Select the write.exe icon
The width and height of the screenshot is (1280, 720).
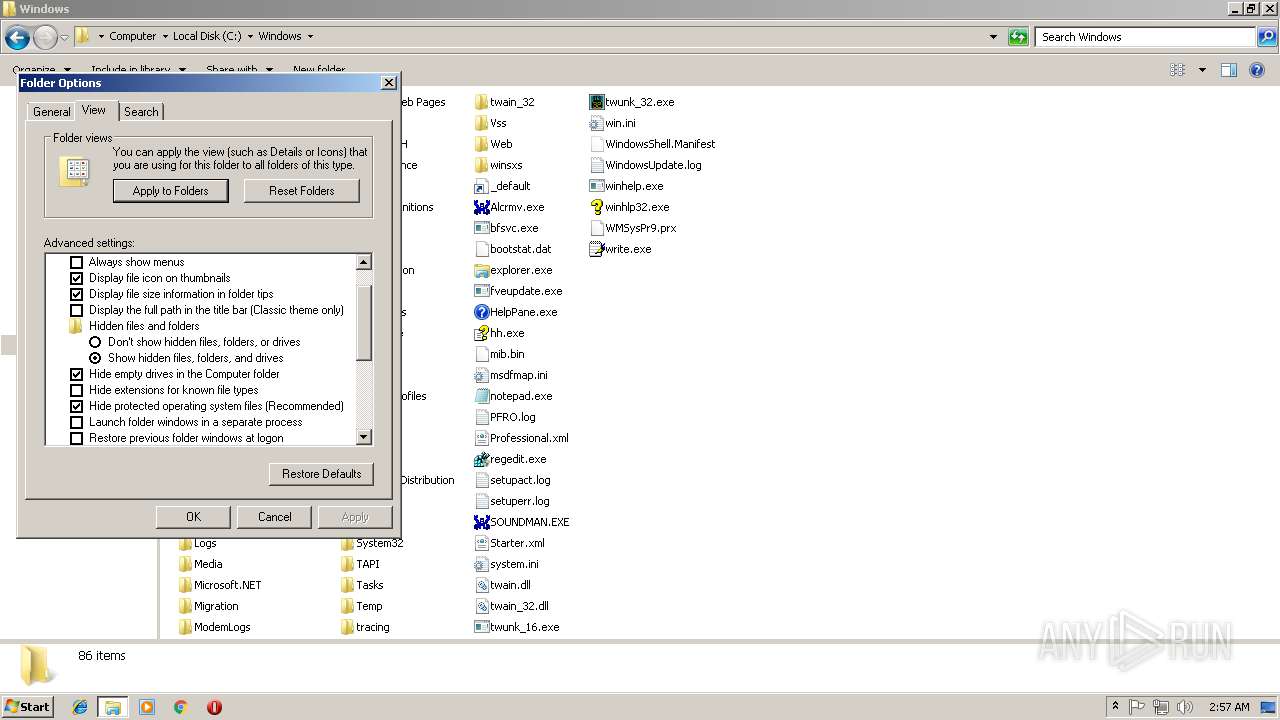(596, 249)
